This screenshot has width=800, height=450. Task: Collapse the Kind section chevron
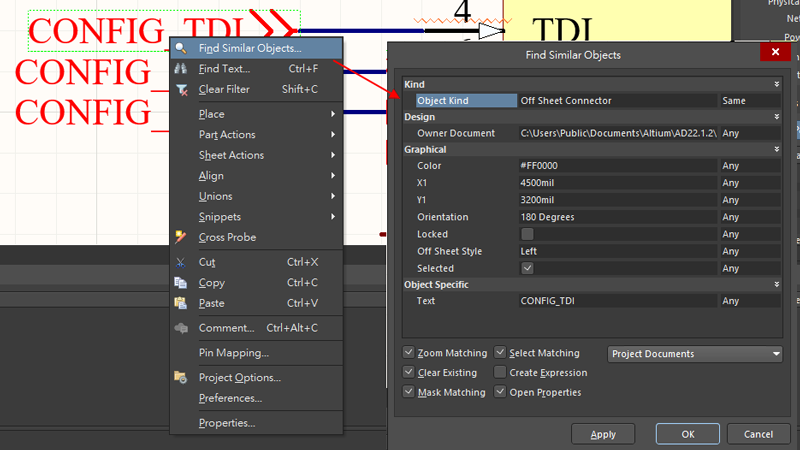(x=776, y=85)
